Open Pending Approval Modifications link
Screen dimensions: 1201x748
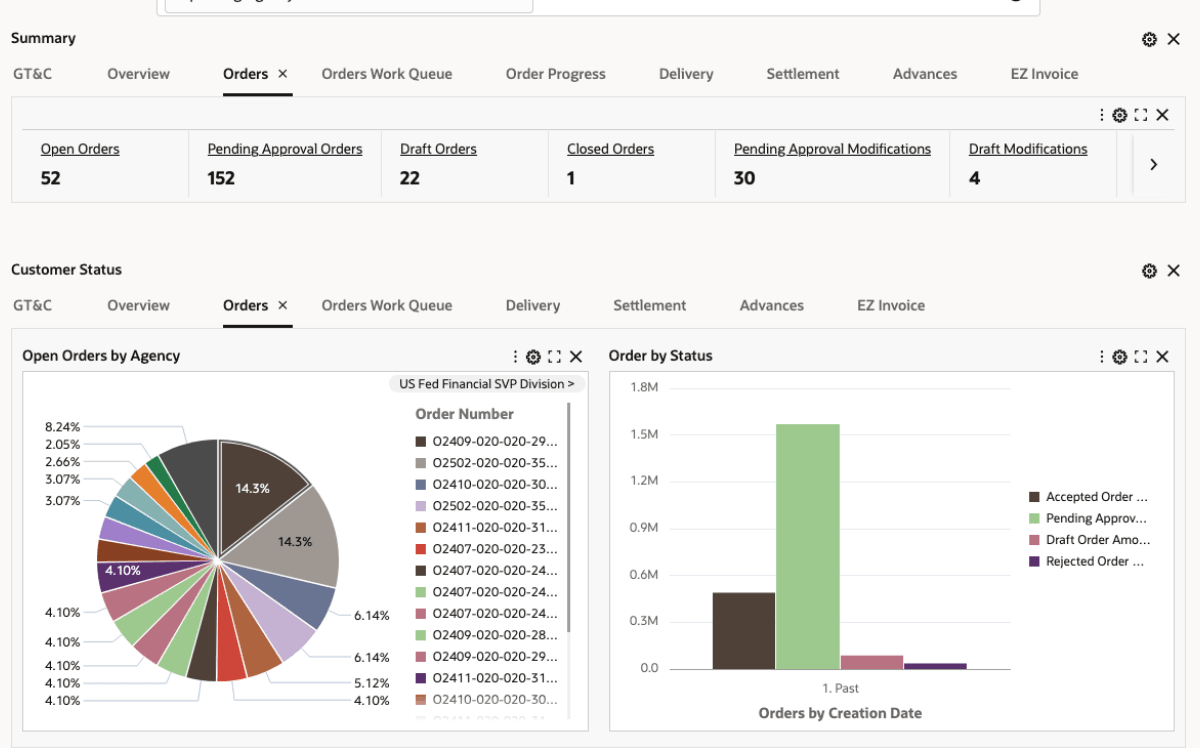[x=832, y=149]
